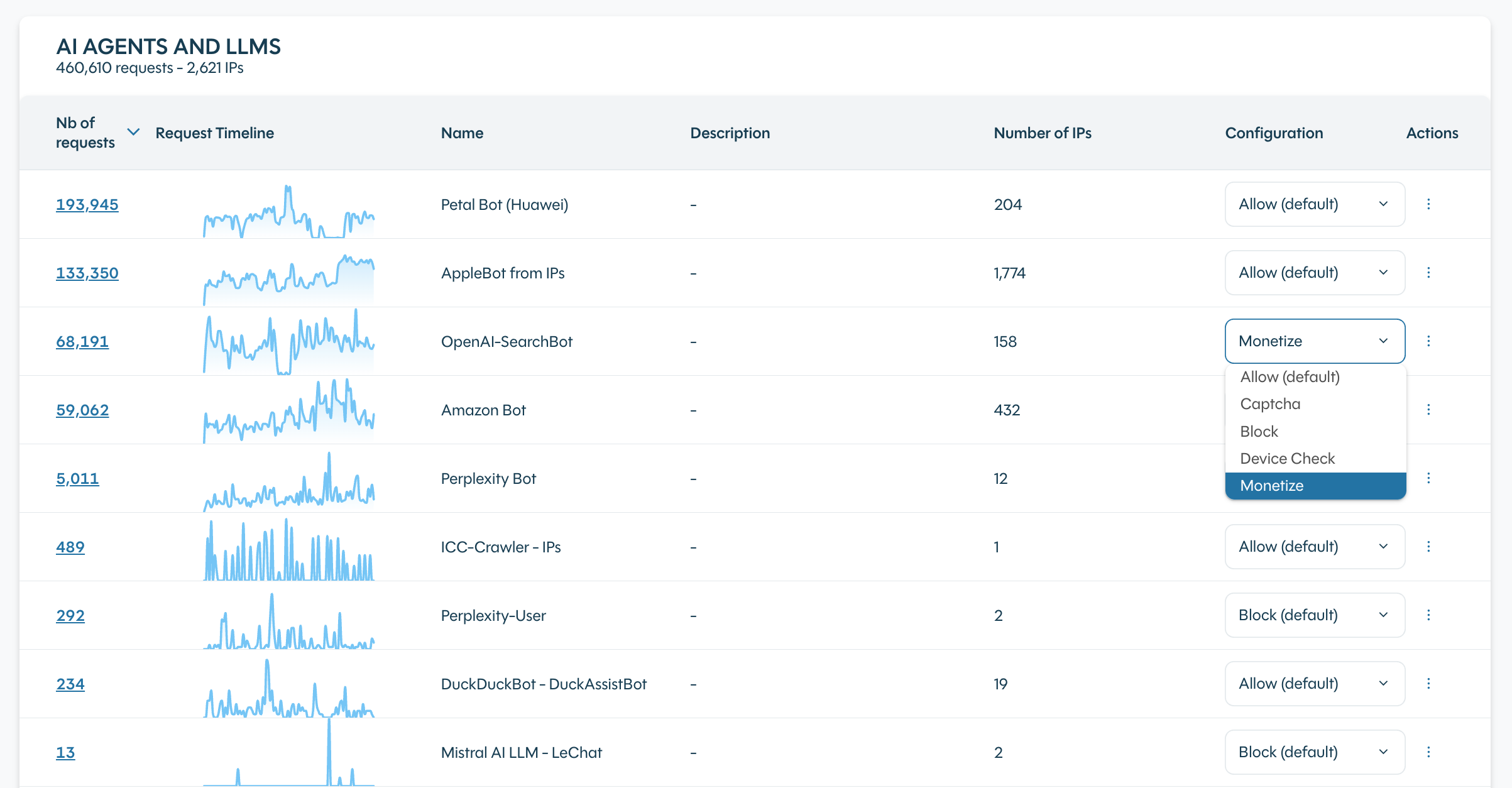This screenshot has width=1512, height=788.
Task: Click the 68,191 requests link for OpenAI-SearchBot
Action: coord(82,341)
